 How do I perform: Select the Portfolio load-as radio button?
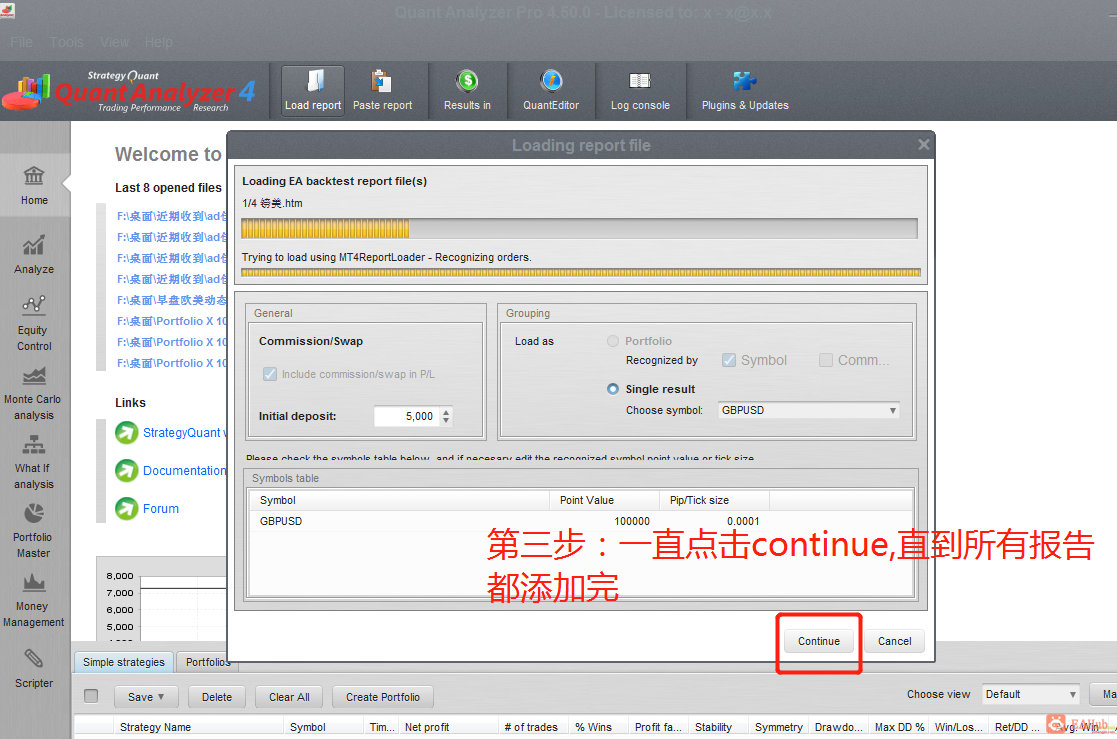click(x=613, y=341)
